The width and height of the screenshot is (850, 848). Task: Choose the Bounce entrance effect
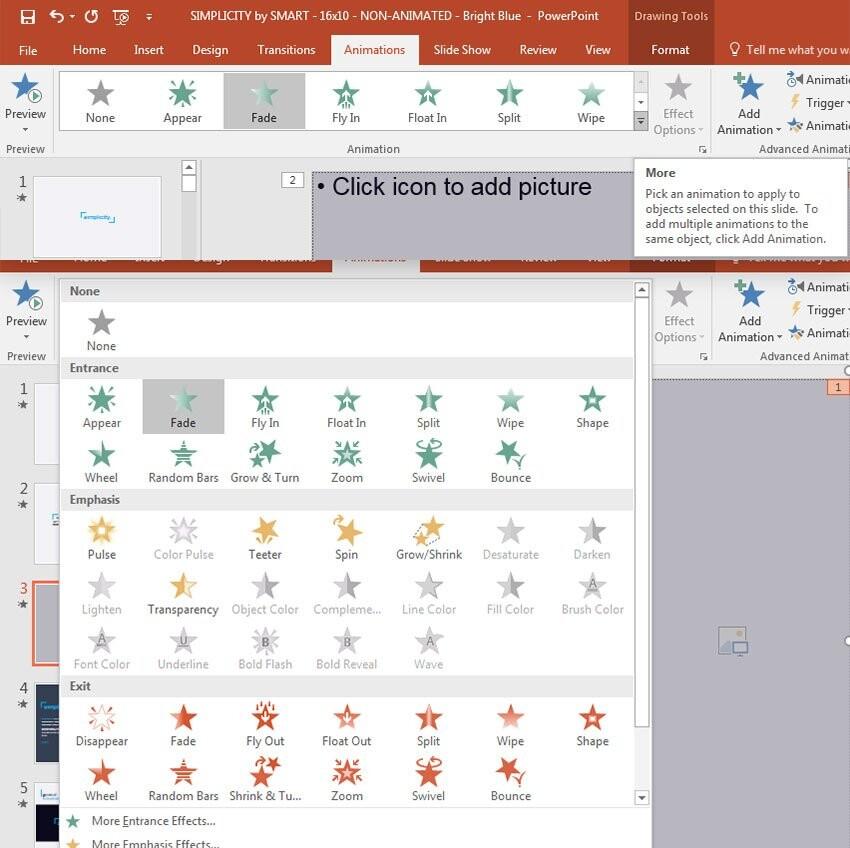point(510,458)
